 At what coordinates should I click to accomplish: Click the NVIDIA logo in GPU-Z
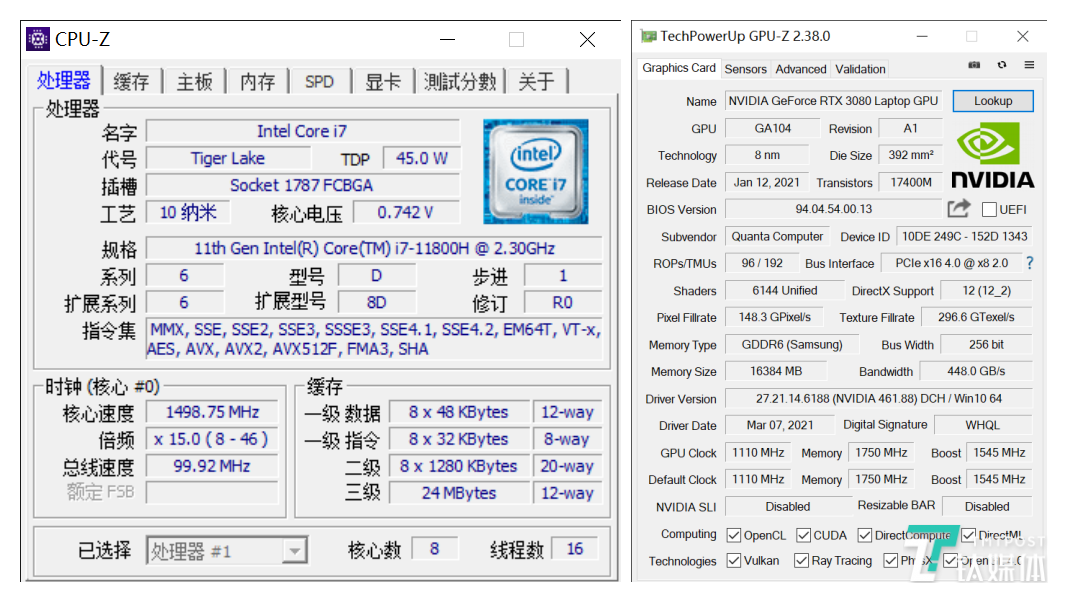[992, 155]
